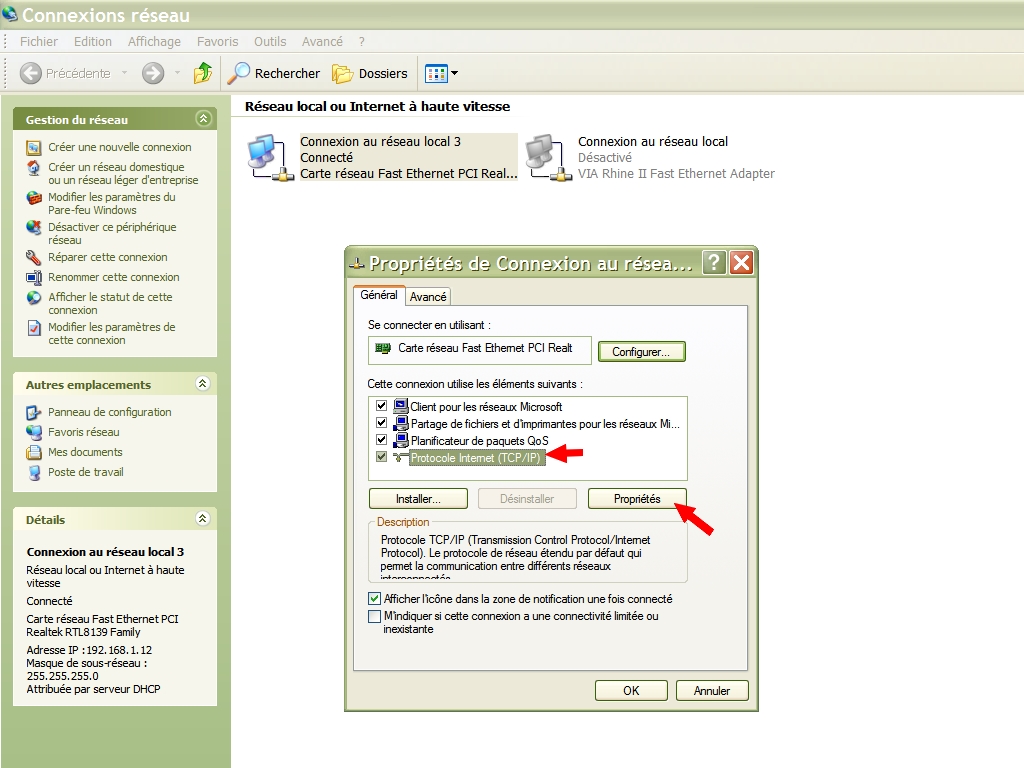Screen dimensions: 1024x768
Task: Click the dialog's help question mark icon
Action: tap(714, 263)
